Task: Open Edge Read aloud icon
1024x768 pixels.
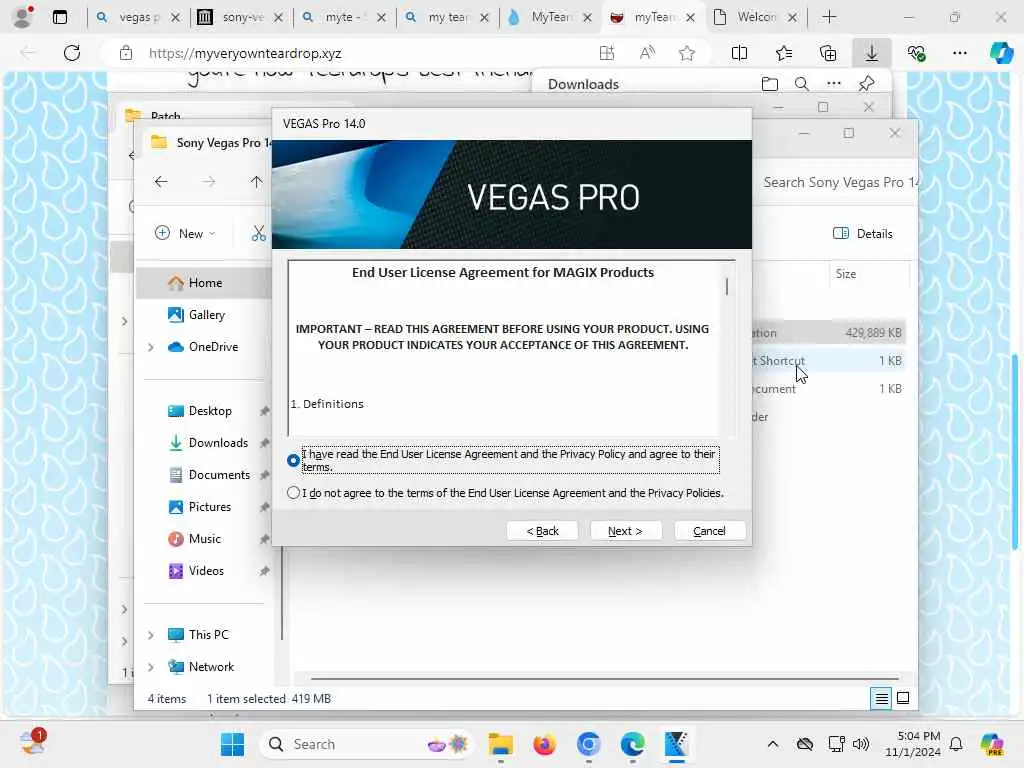Action: (x=647, y=54)
